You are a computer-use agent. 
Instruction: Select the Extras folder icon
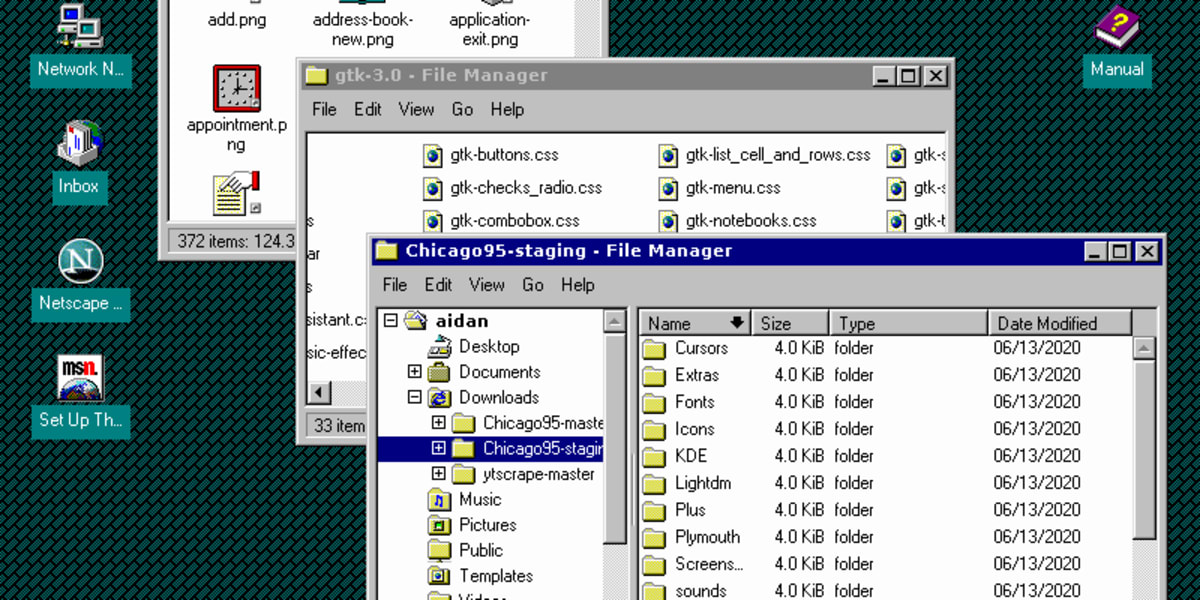[x=654, y=376]
